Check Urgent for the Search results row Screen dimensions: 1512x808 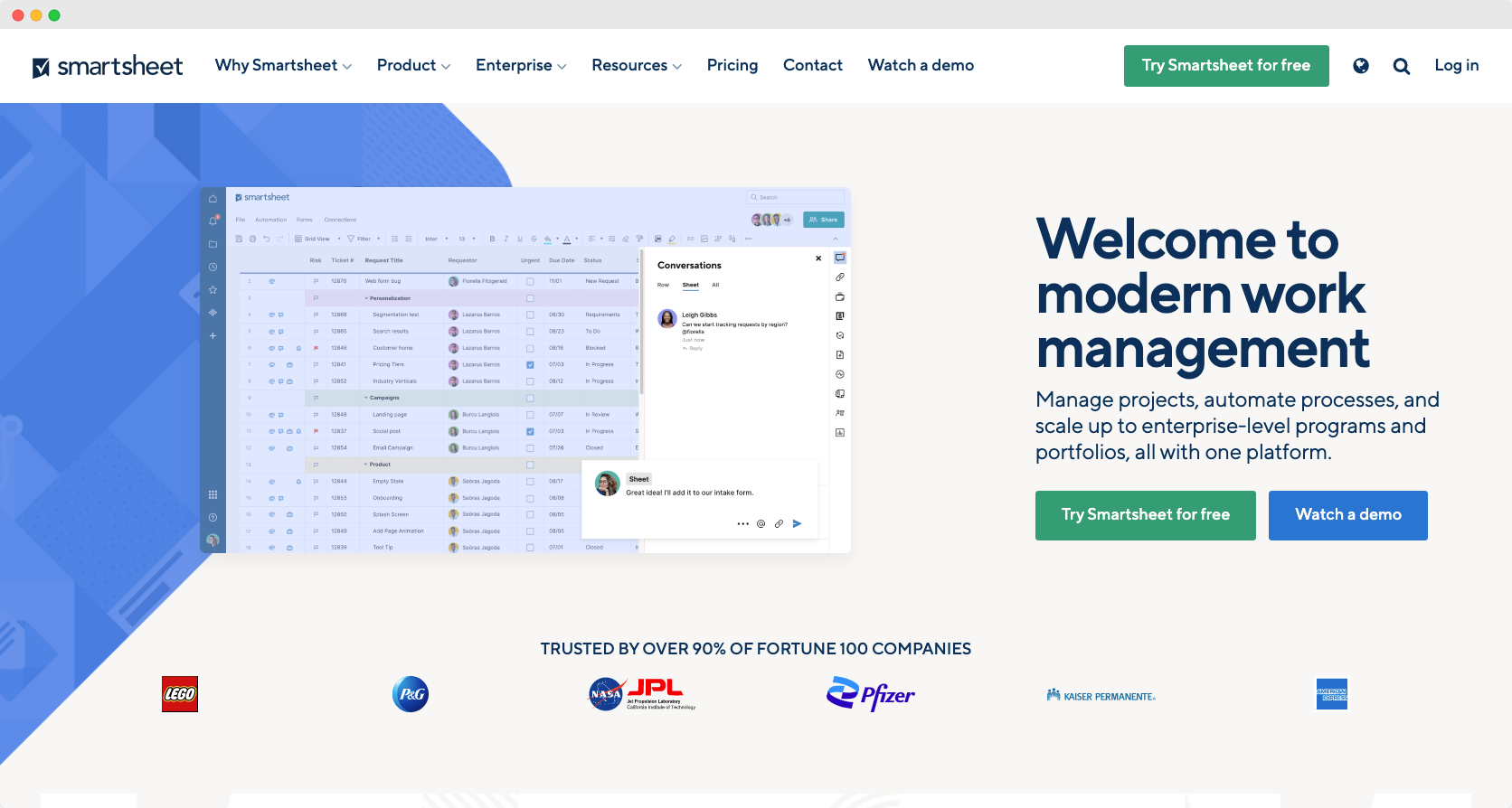pos(530,332)
